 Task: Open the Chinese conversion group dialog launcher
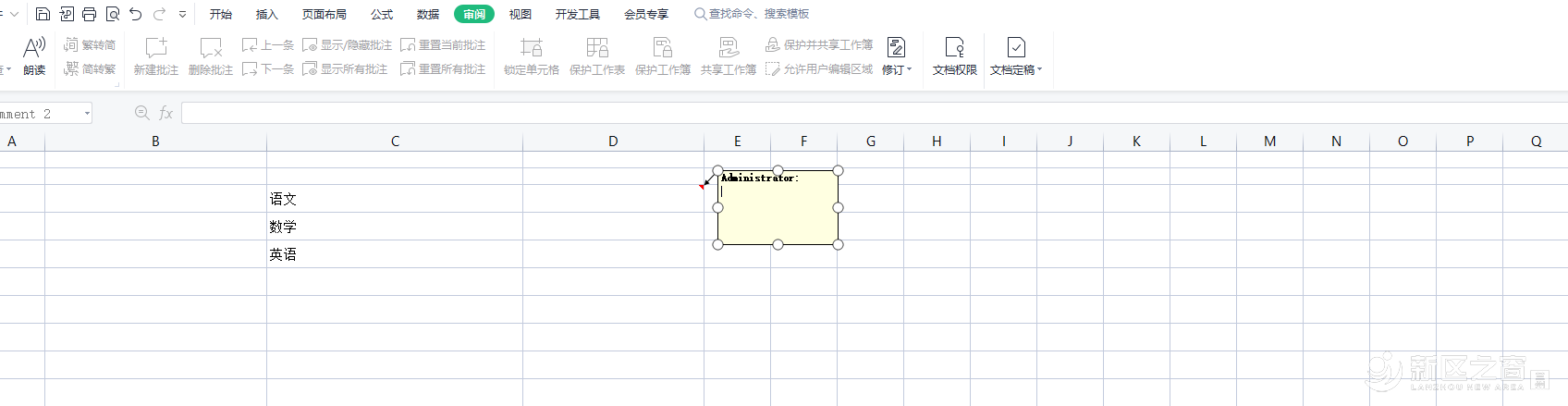(117, 84)
